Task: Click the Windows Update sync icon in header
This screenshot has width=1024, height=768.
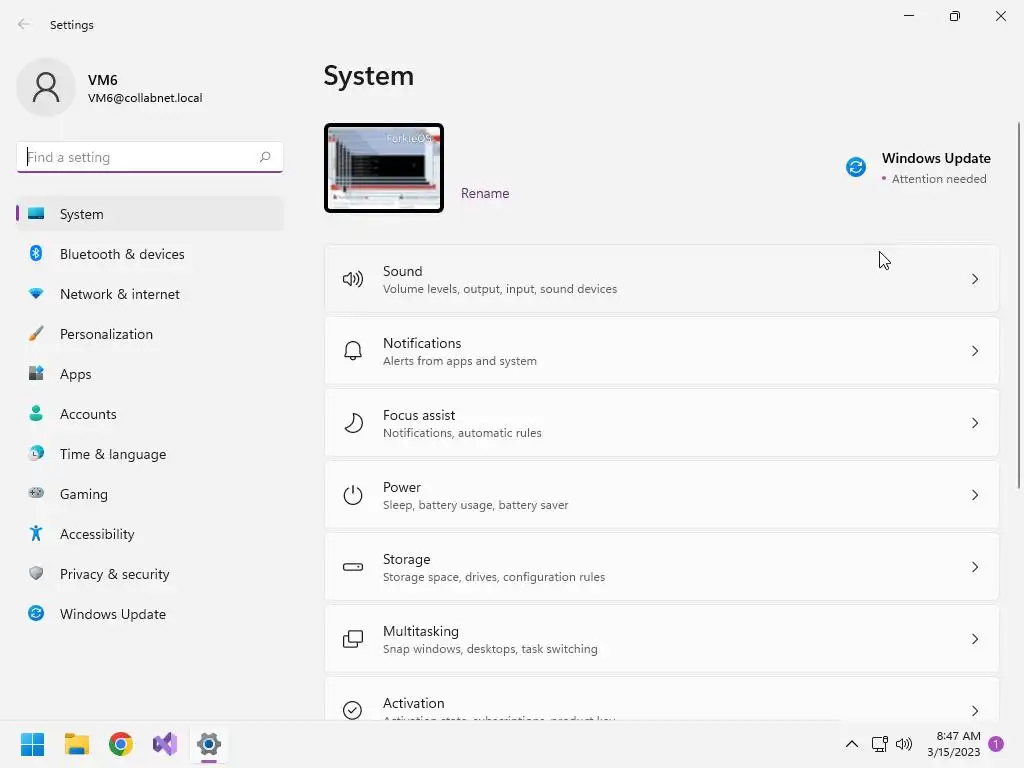Action: 856,167
